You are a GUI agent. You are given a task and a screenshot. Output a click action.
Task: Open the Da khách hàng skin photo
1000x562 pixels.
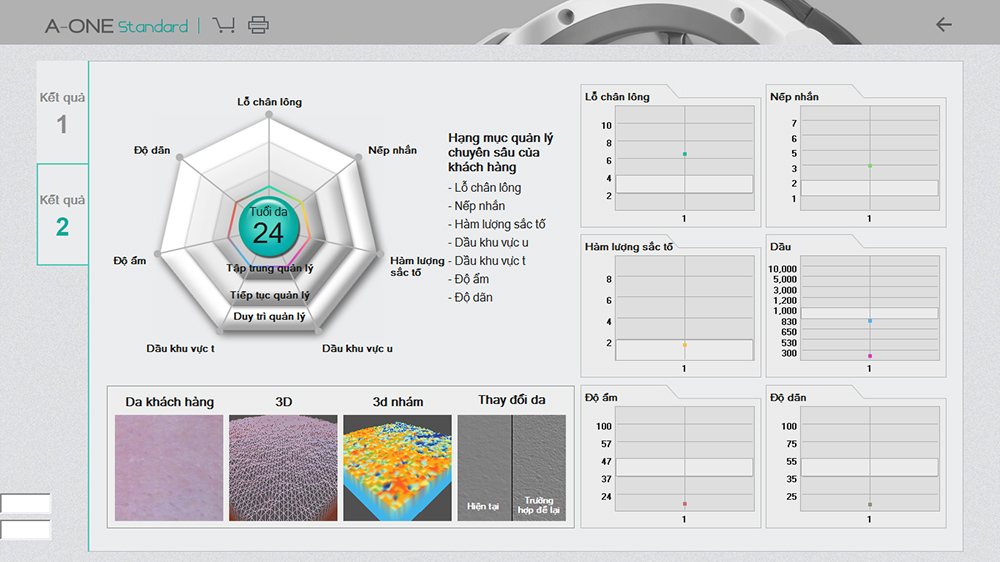click(169, 468)
